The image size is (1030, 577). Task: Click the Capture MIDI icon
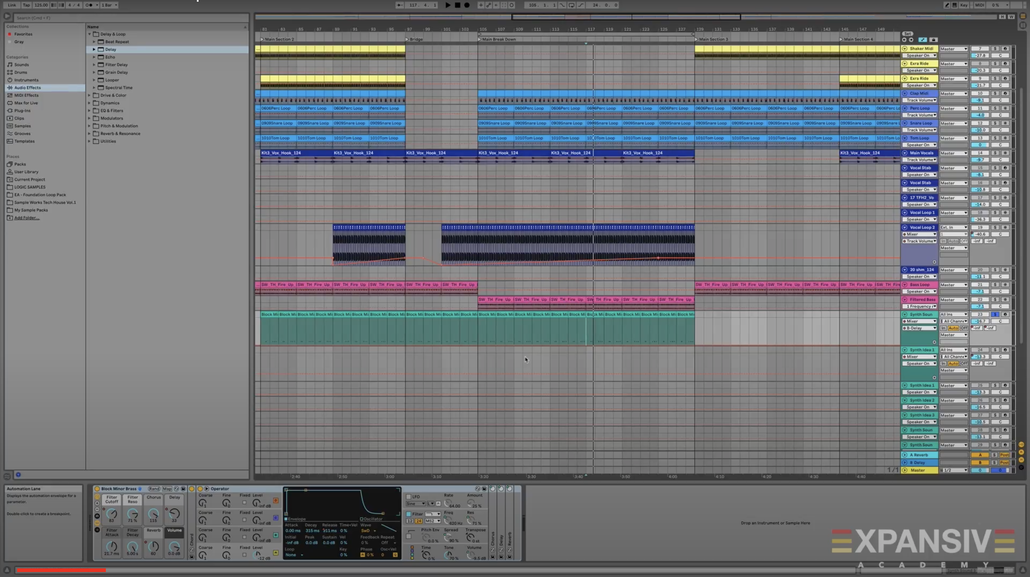pos(504,5)
